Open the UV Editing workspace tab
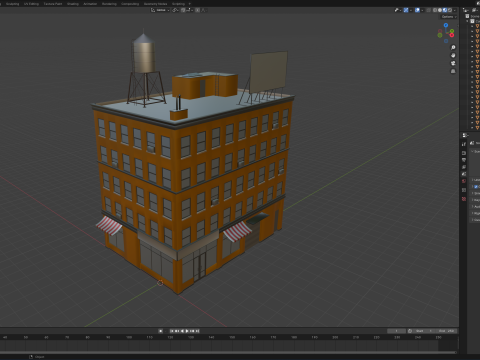The image size is (480, 360). tap(31, 4)
